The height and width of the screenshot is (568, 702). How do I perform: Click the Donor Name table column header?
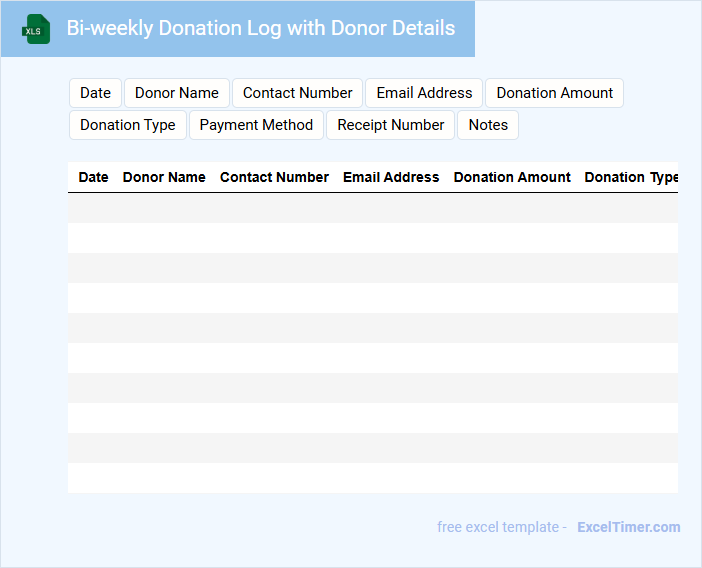(x=164, y=177)
